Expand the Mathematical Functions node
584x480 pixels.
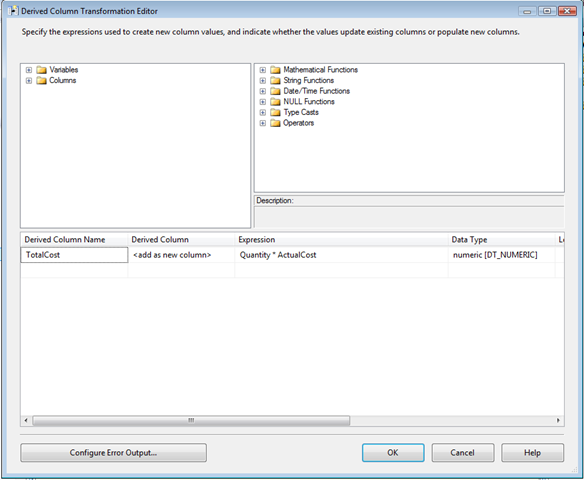pyautogui.click(x=263, y=70)
